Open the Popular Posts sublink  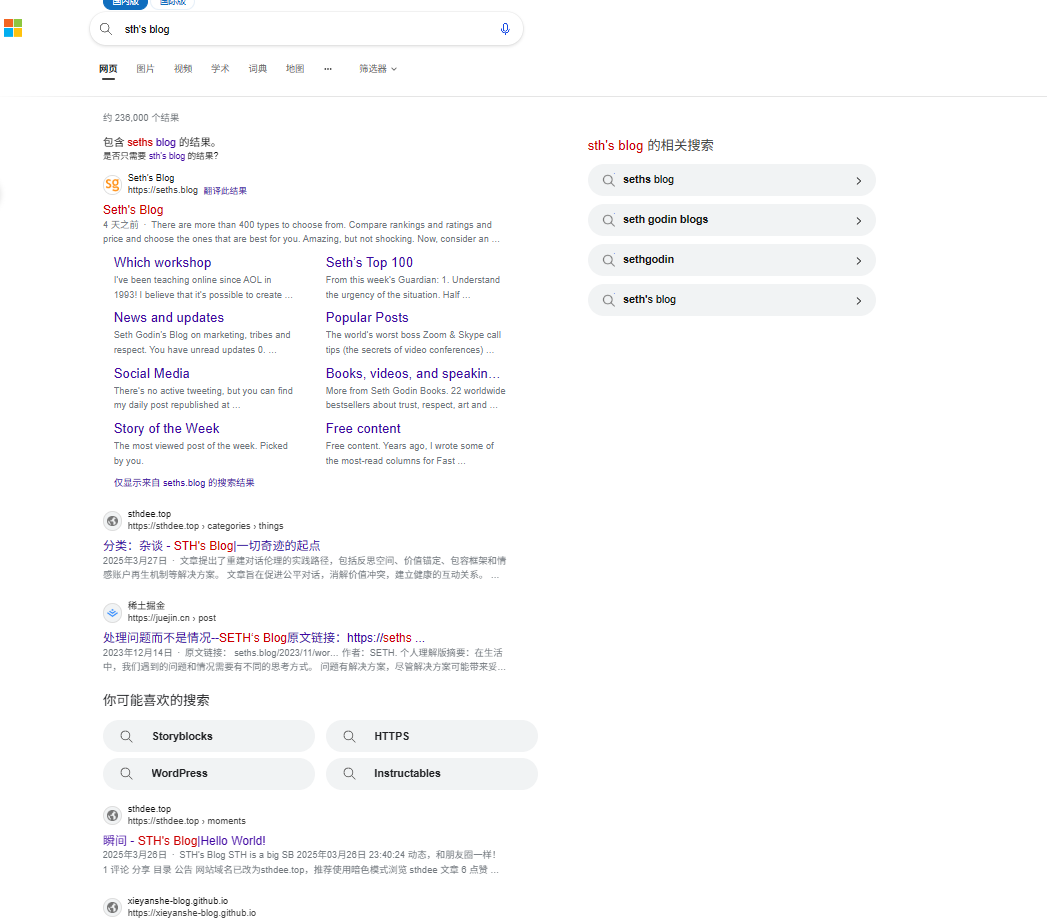click(367, 318)
